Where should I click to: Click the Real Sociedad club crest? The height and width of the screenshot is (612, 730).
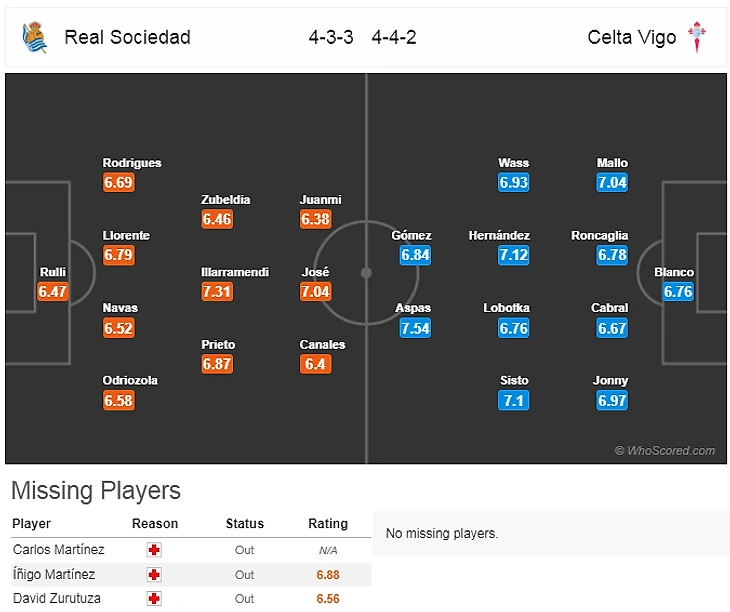click(34, 38)
